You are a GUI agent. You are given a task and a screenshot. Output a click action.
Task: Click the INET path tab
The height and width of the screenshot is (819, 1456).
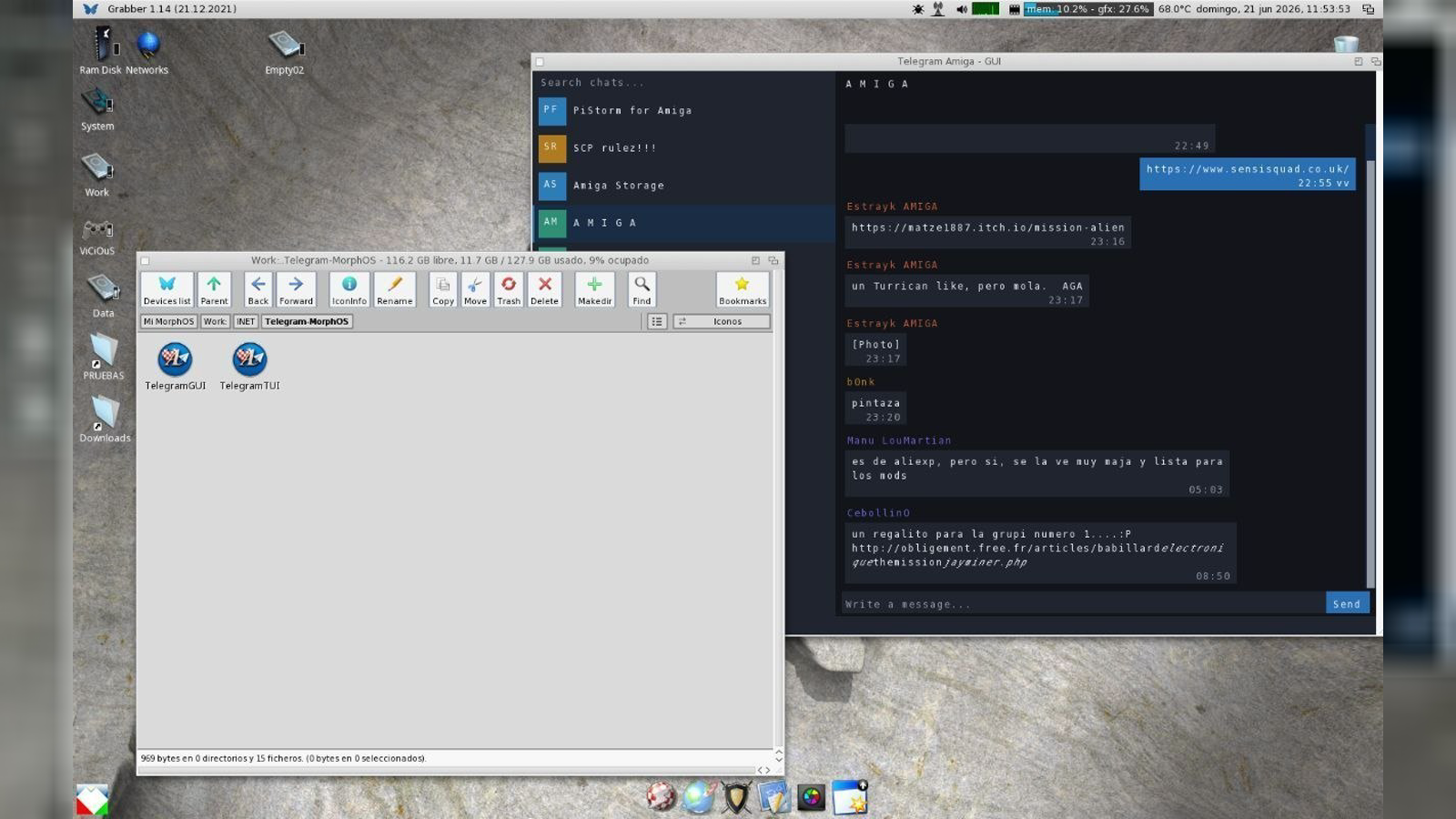[246, 321]
